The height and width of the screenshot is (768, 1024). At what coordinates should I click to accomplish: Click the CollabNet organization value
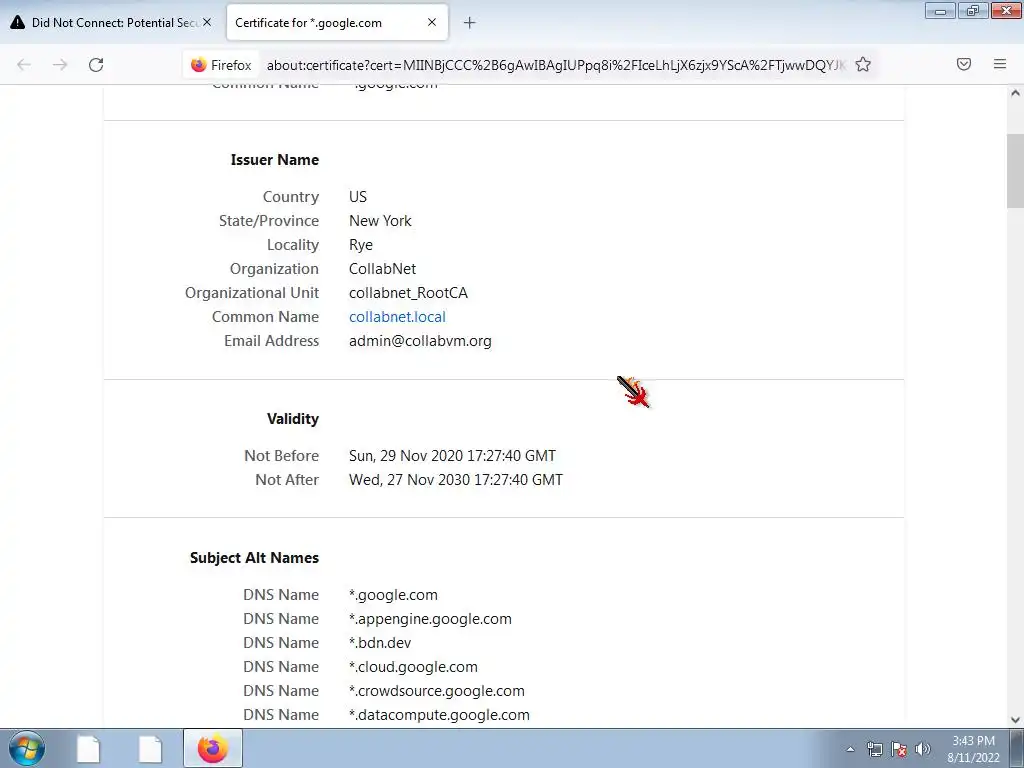coord(382,269)
